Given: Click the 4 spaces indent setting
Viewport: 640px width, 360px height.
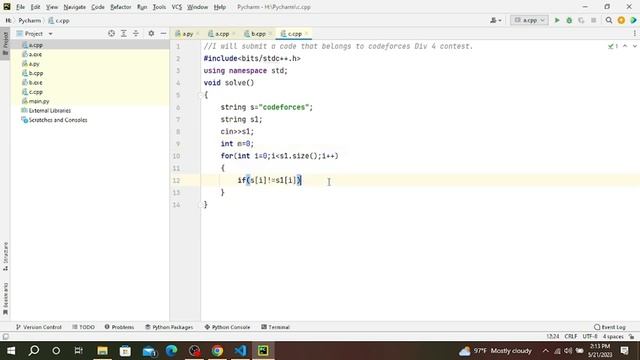Looking at the screenshot, I should click(x=613, y=336).
